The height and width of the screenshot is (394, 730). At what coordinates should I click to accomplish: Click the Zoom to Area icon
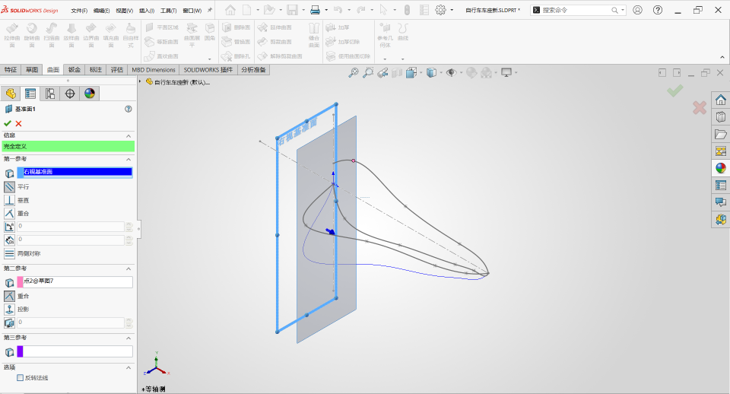pos(368,73)
